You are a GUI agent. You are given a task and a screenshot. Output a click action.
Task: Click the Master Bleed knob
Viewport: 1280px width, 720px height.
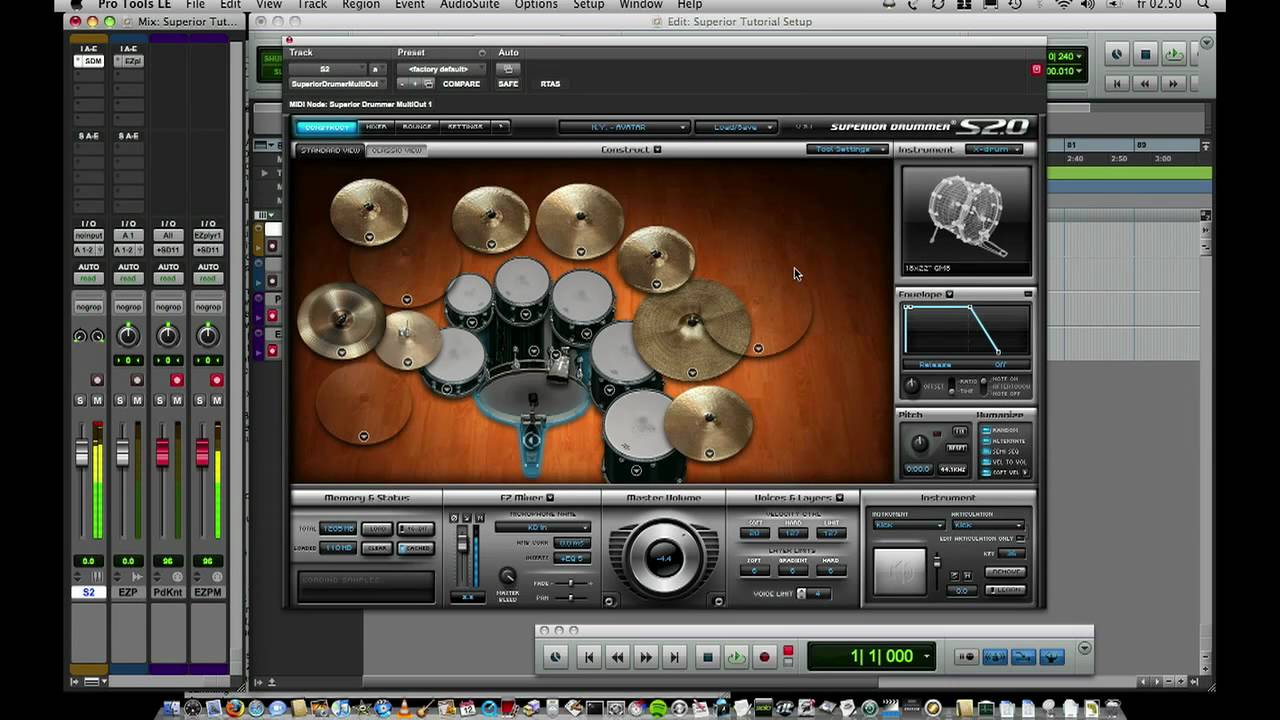(508, 575)
